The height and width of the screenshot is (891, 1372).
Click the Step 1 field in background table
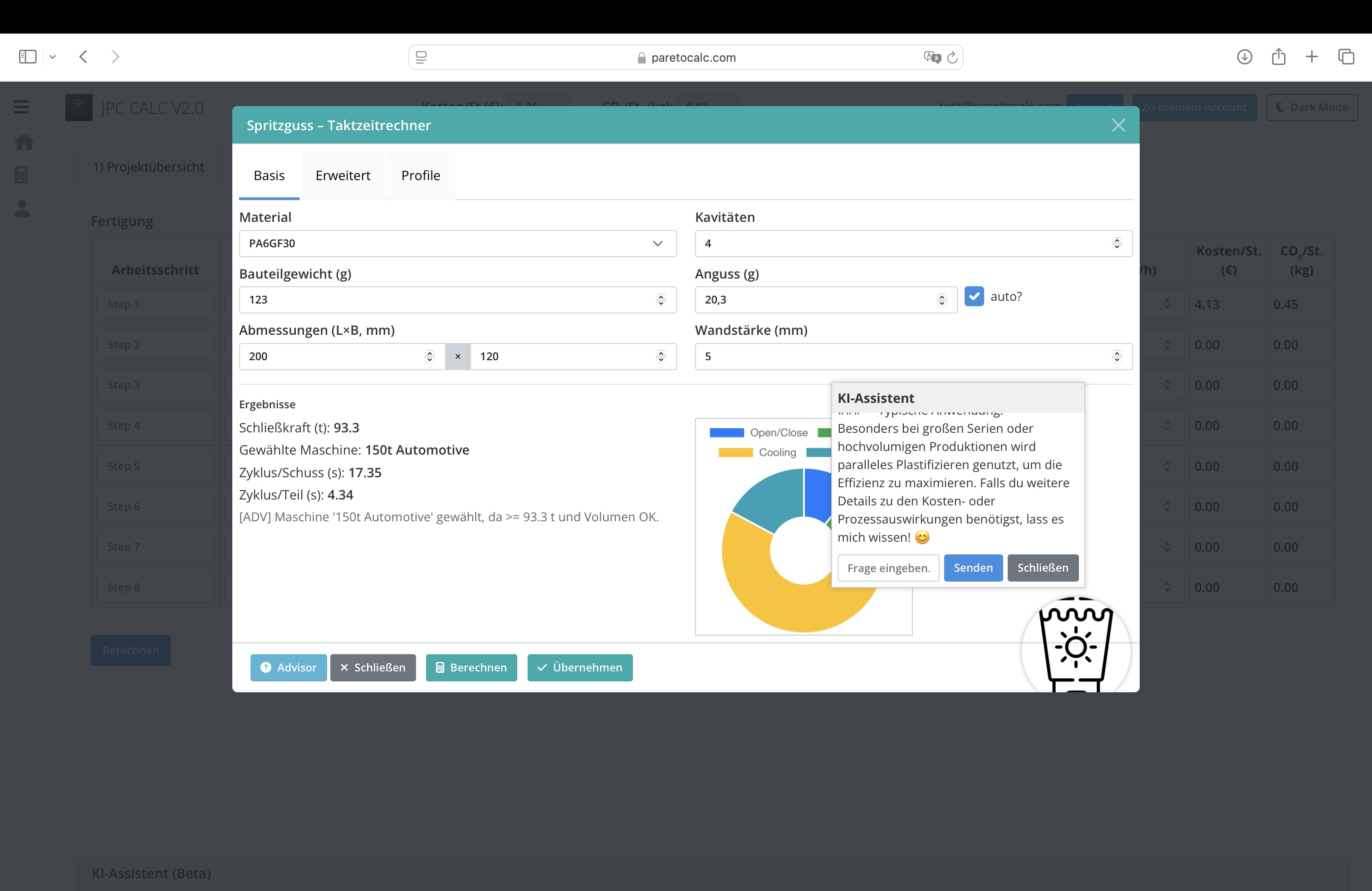point(156,304)
